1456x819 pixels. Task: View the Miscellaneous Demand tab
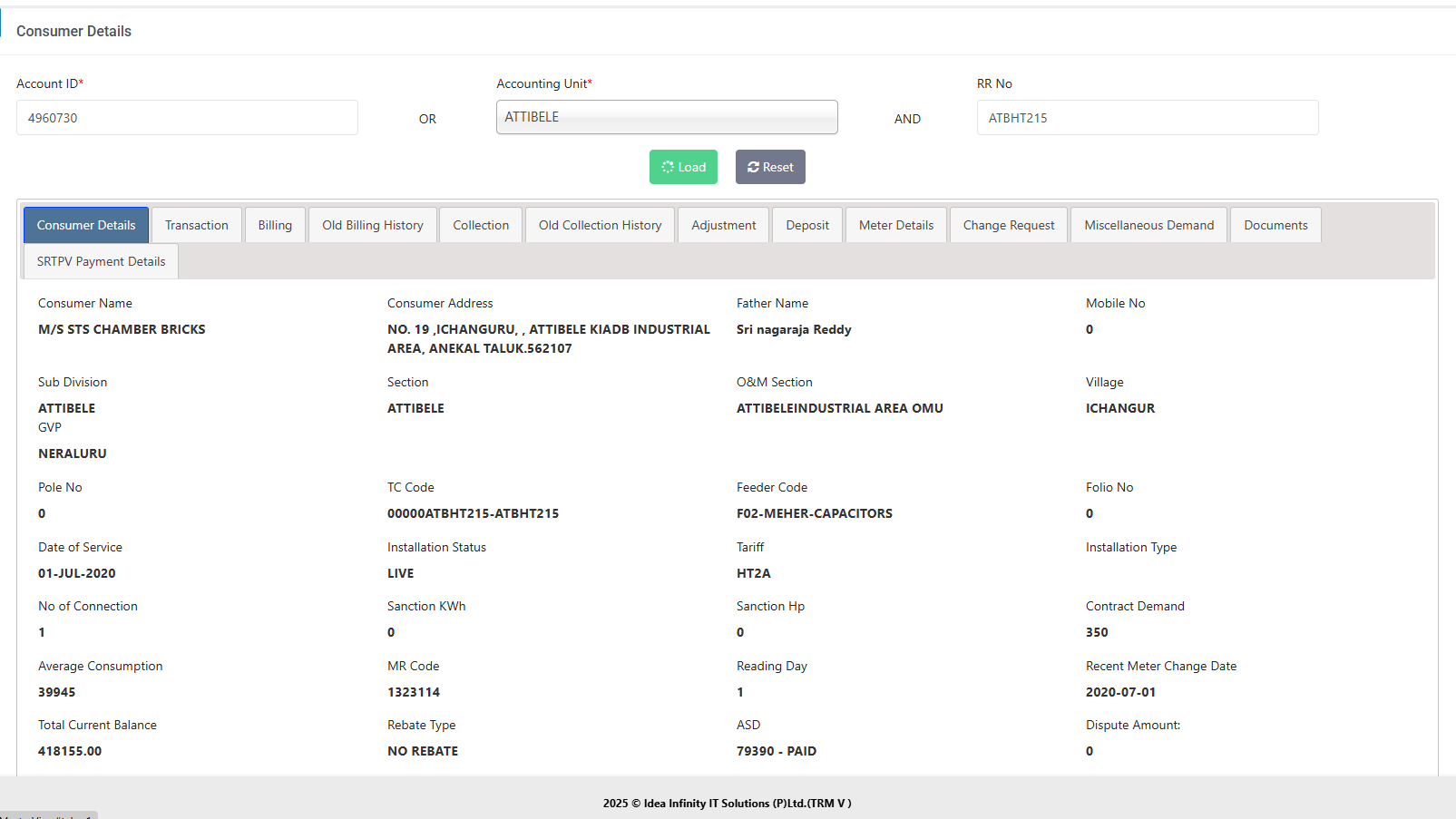pos(1148,225)
